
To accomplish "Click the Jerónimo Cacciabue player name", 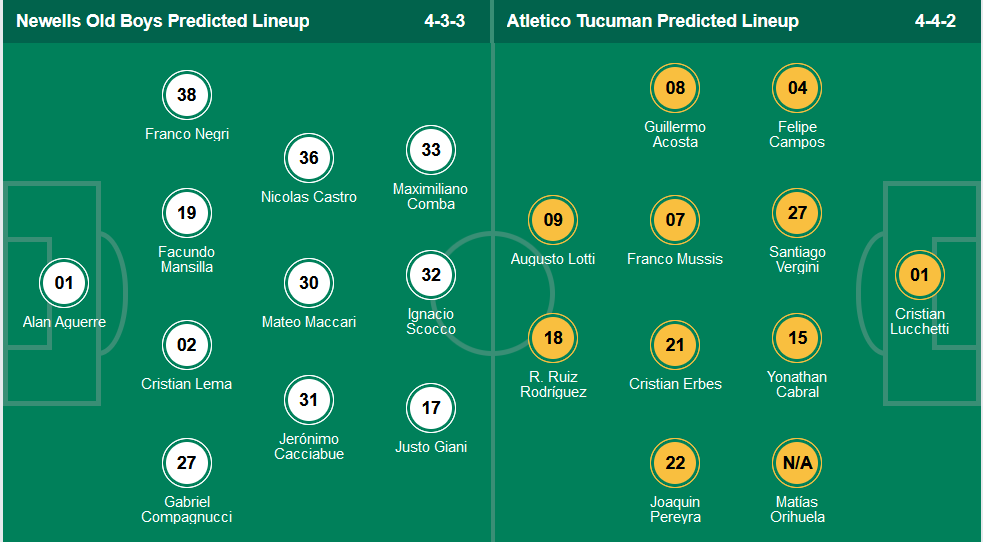I will (x=309, y=446).
